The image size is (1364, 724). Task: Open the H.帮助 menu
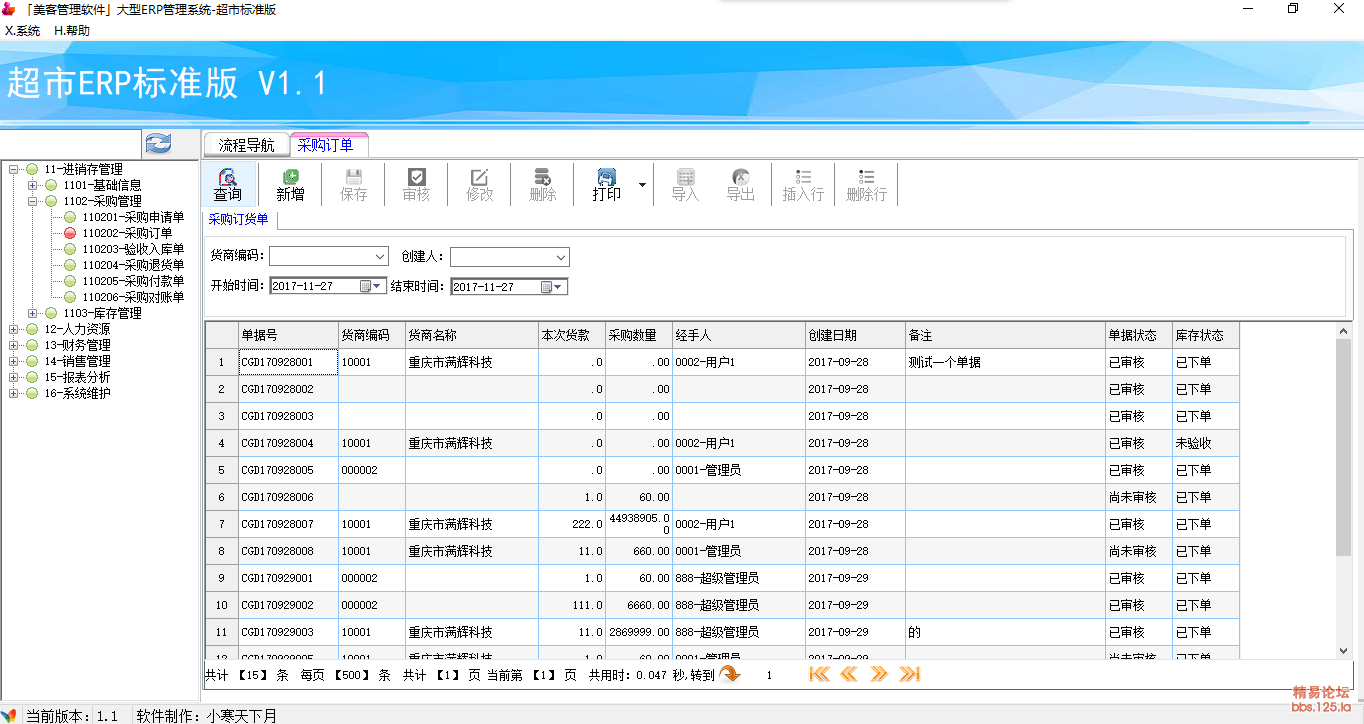pos(72,30)
